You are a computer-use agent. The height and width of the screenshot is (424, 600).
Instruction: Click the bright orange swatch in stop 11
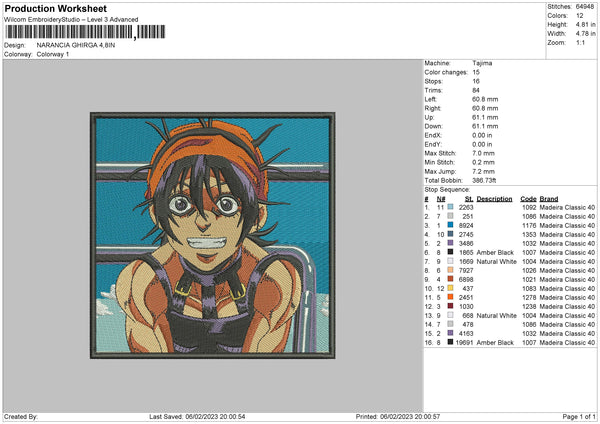[x=450, y=297]
